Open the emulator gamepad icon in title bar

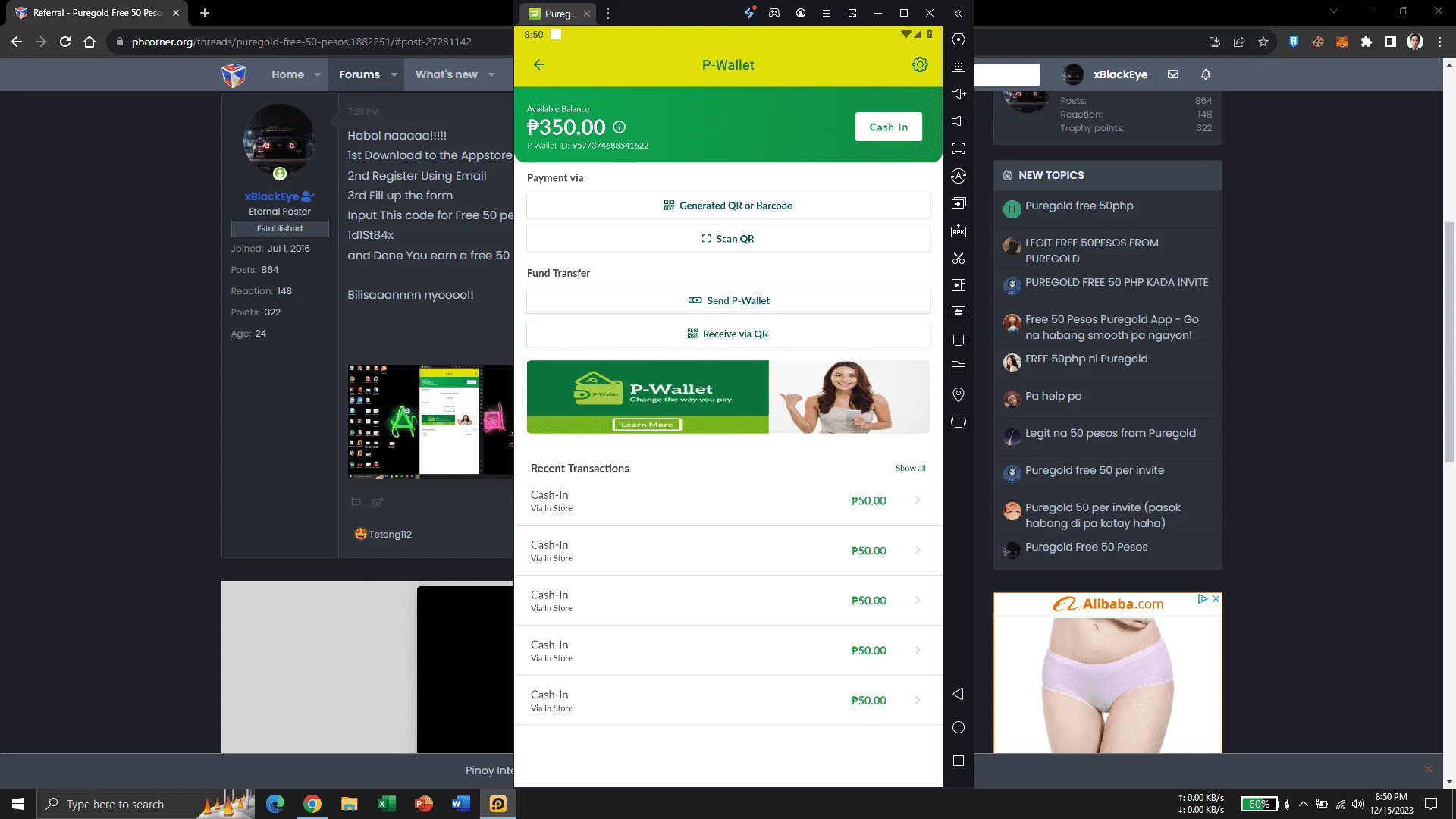774,13
